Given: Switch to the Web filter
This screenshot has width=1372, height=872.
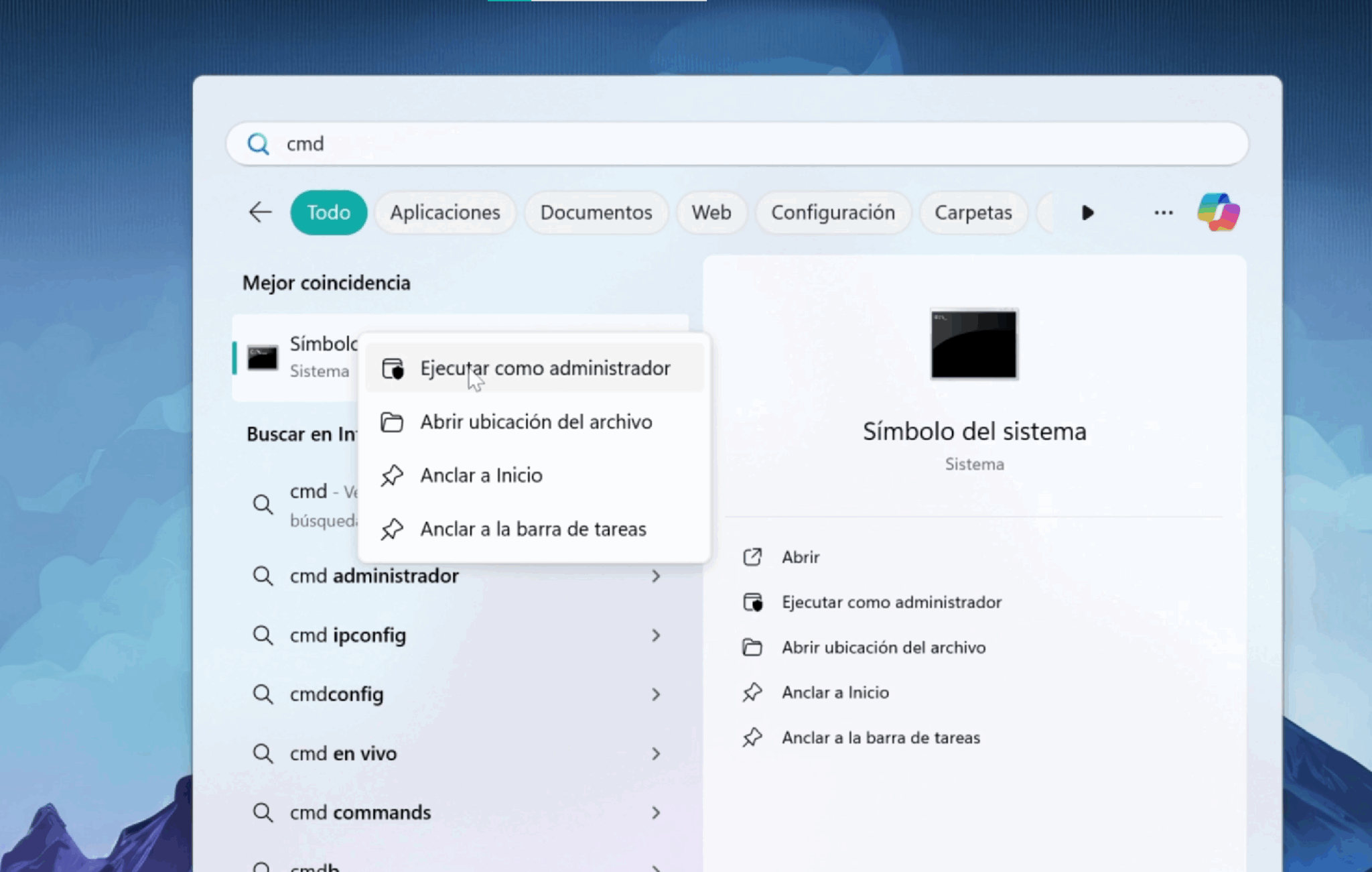Looking at the screenshot, I should pos(711,212).
